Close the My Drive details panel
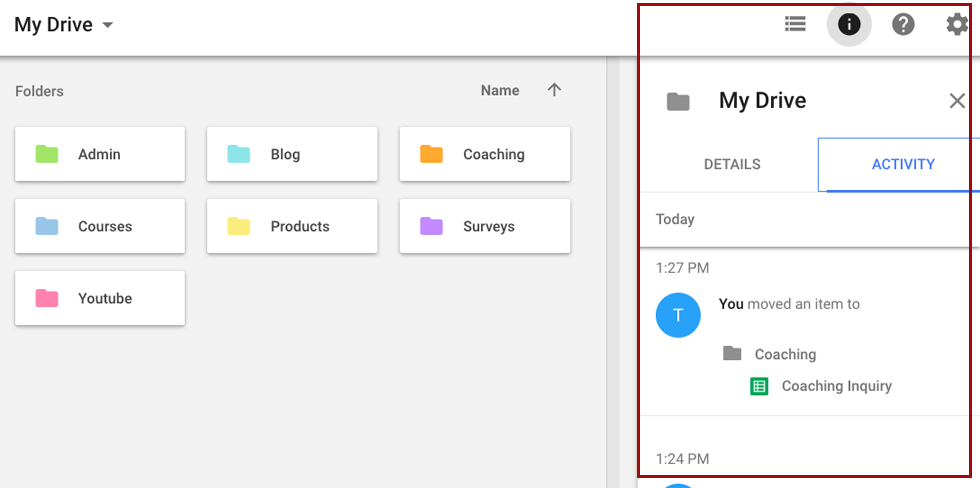This screenshot has width=980, height=488. [x=957, y=101]
